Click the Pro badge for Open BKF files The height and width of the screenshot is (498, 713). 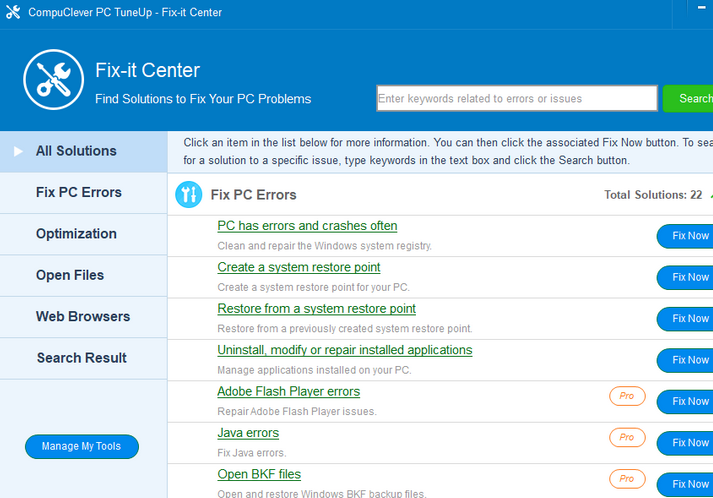pos(627,479)
